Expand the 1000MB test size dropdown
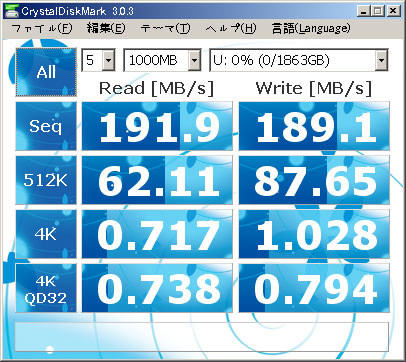Viewport: 406px width, 362px height. [194, 60]
